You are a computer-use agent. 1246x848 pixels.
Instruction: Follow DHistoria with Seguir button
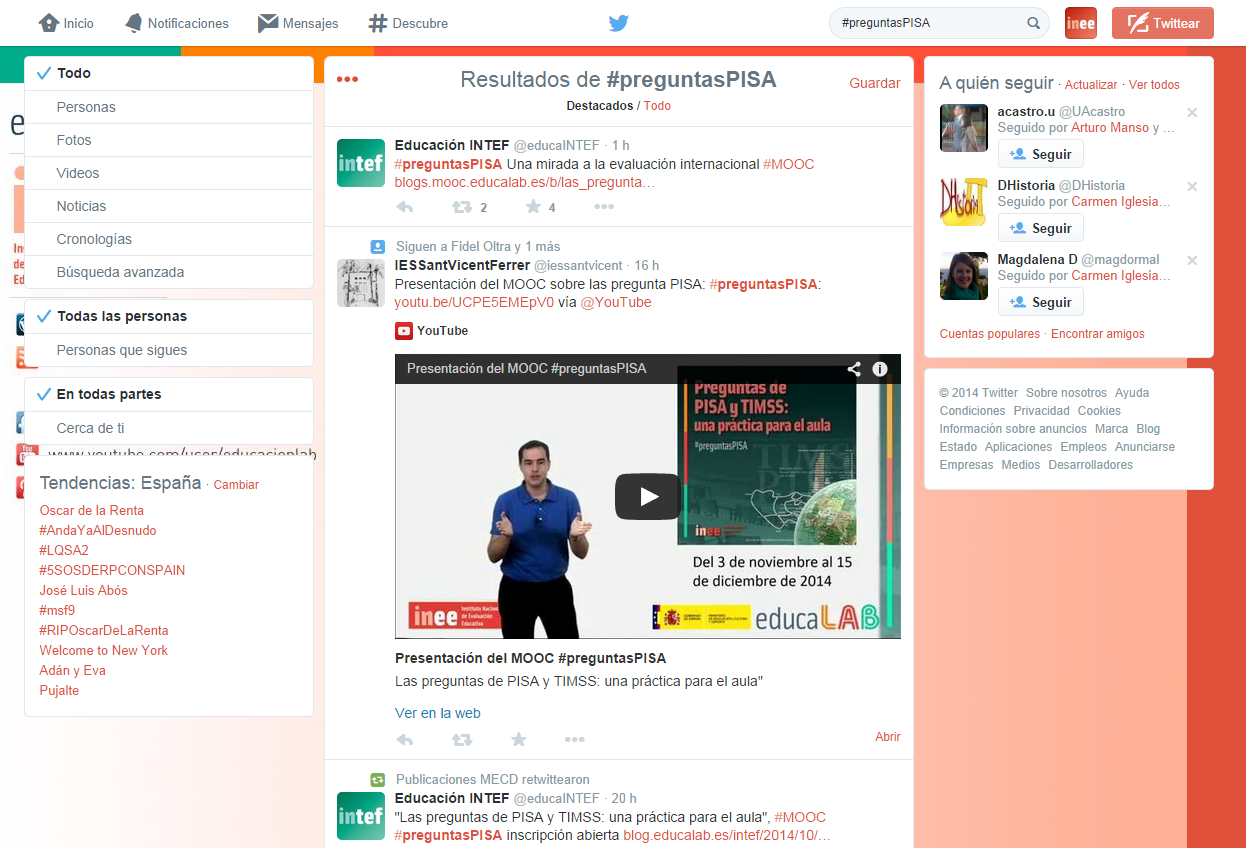1040,228
